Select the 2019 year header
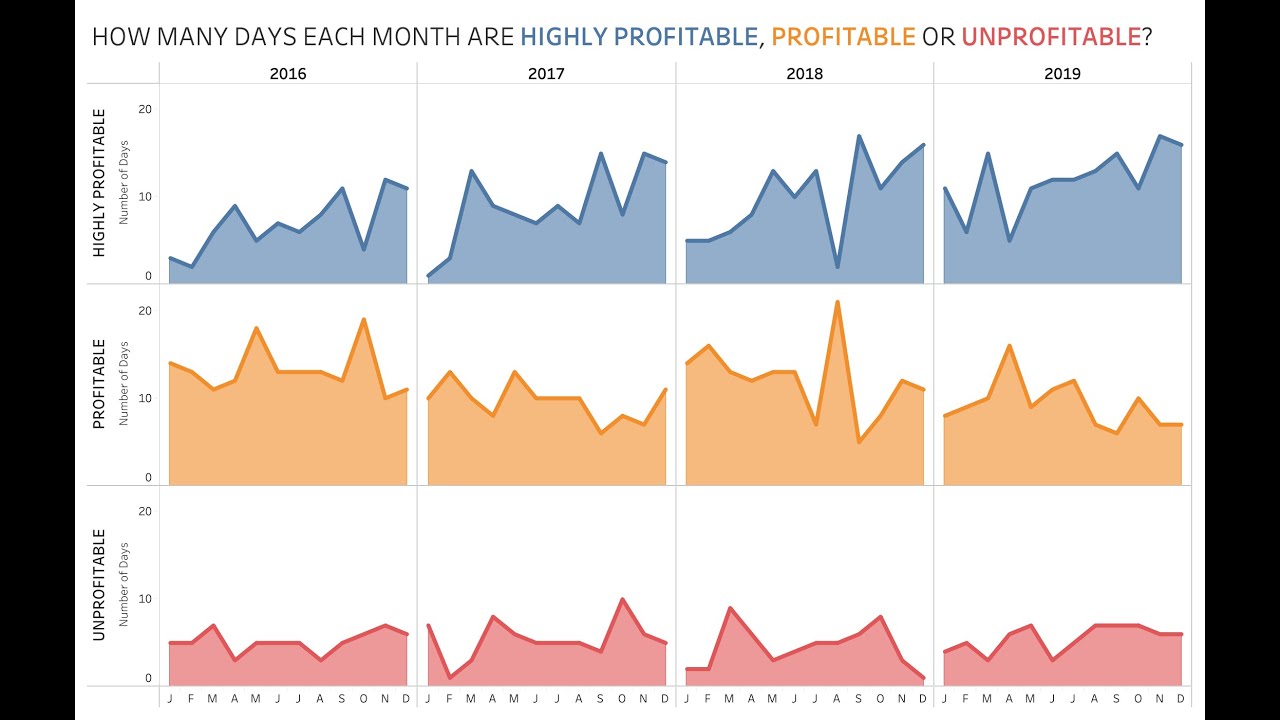 [1062, 74]
